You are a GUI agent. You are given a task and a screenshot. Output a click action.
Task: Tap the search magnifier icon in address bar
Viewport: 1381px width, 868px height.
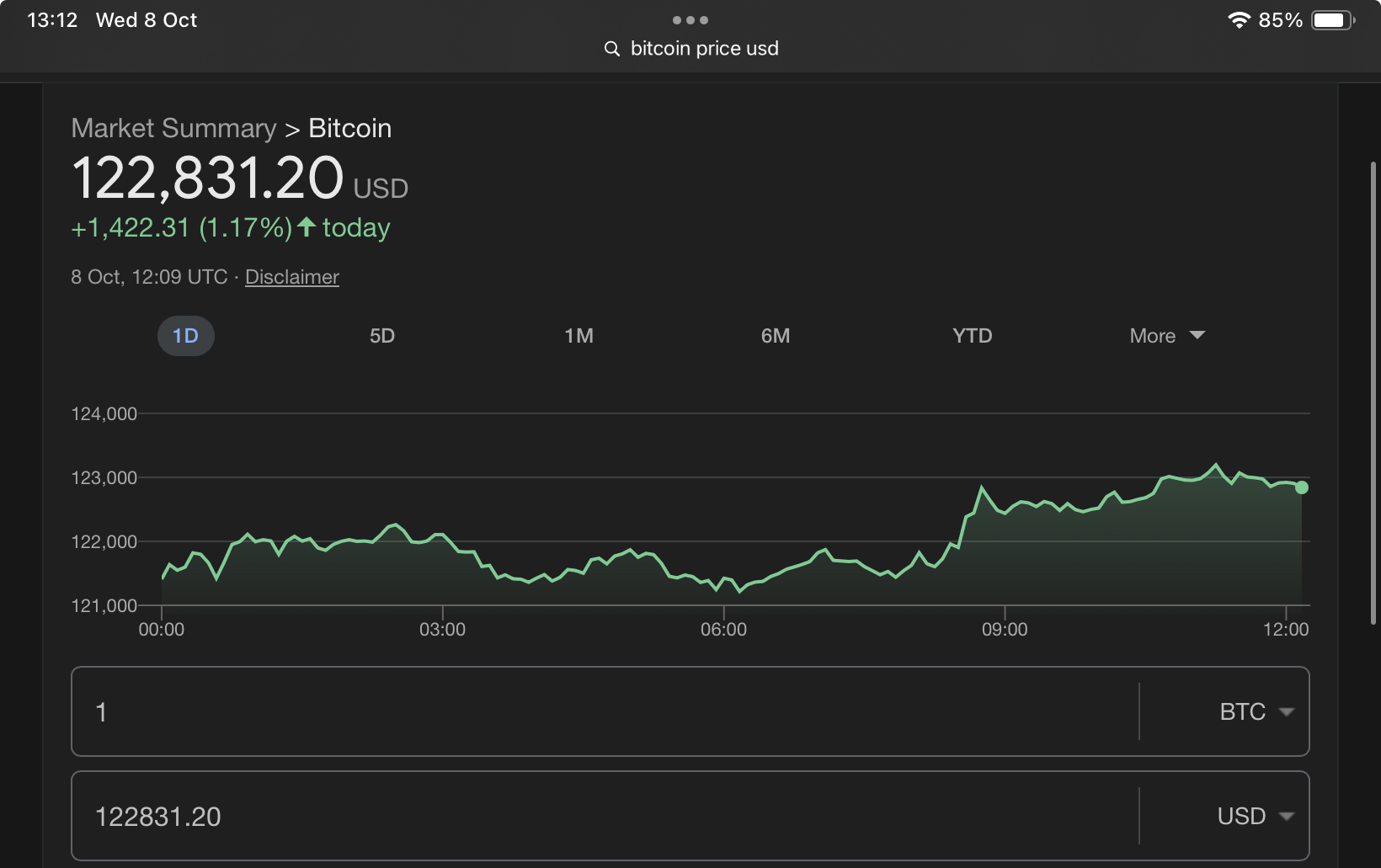[x=612, y=49]
